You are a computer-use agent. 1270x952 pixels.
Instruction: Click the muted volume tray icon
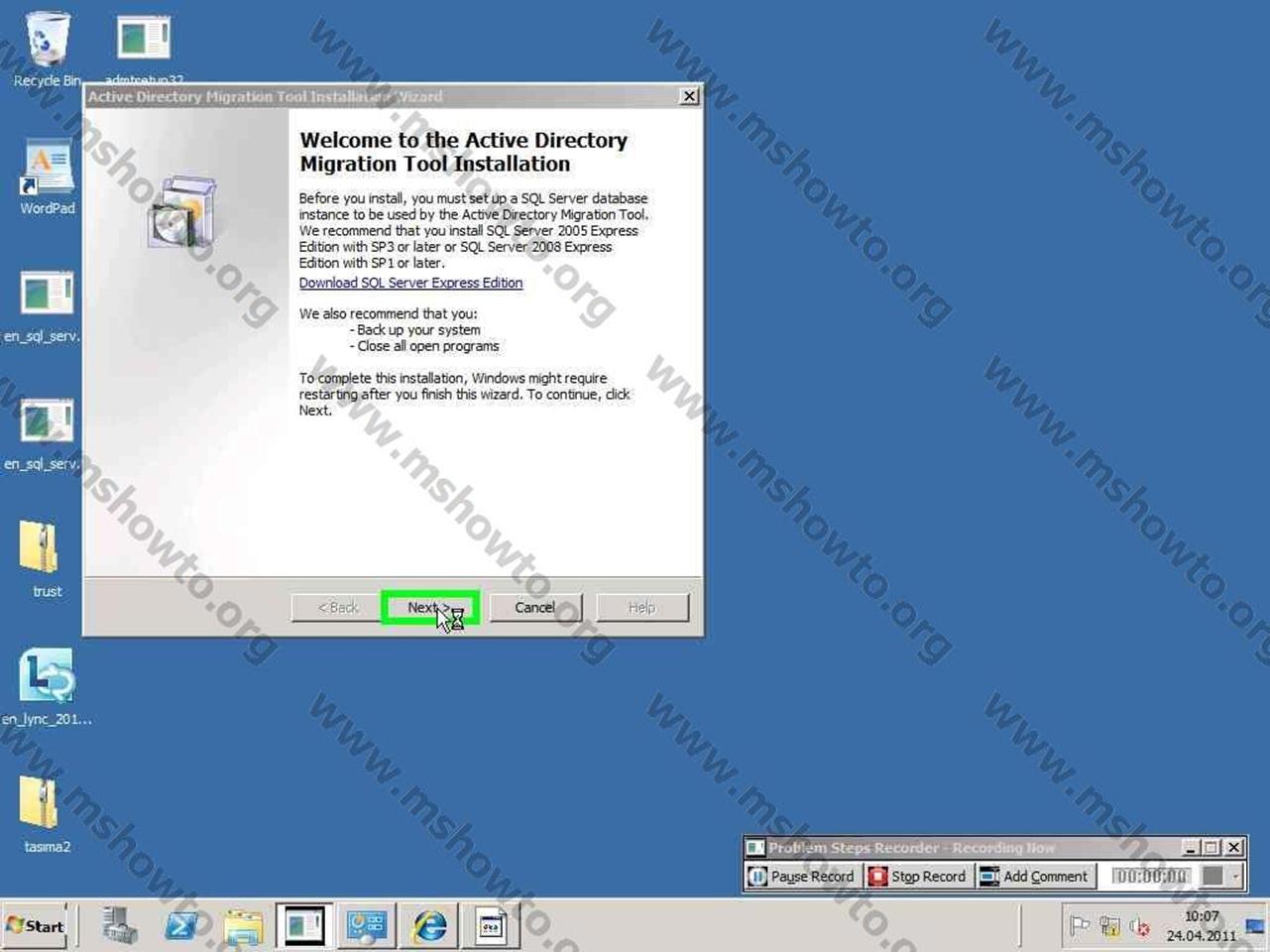(x=1139, y=927)
